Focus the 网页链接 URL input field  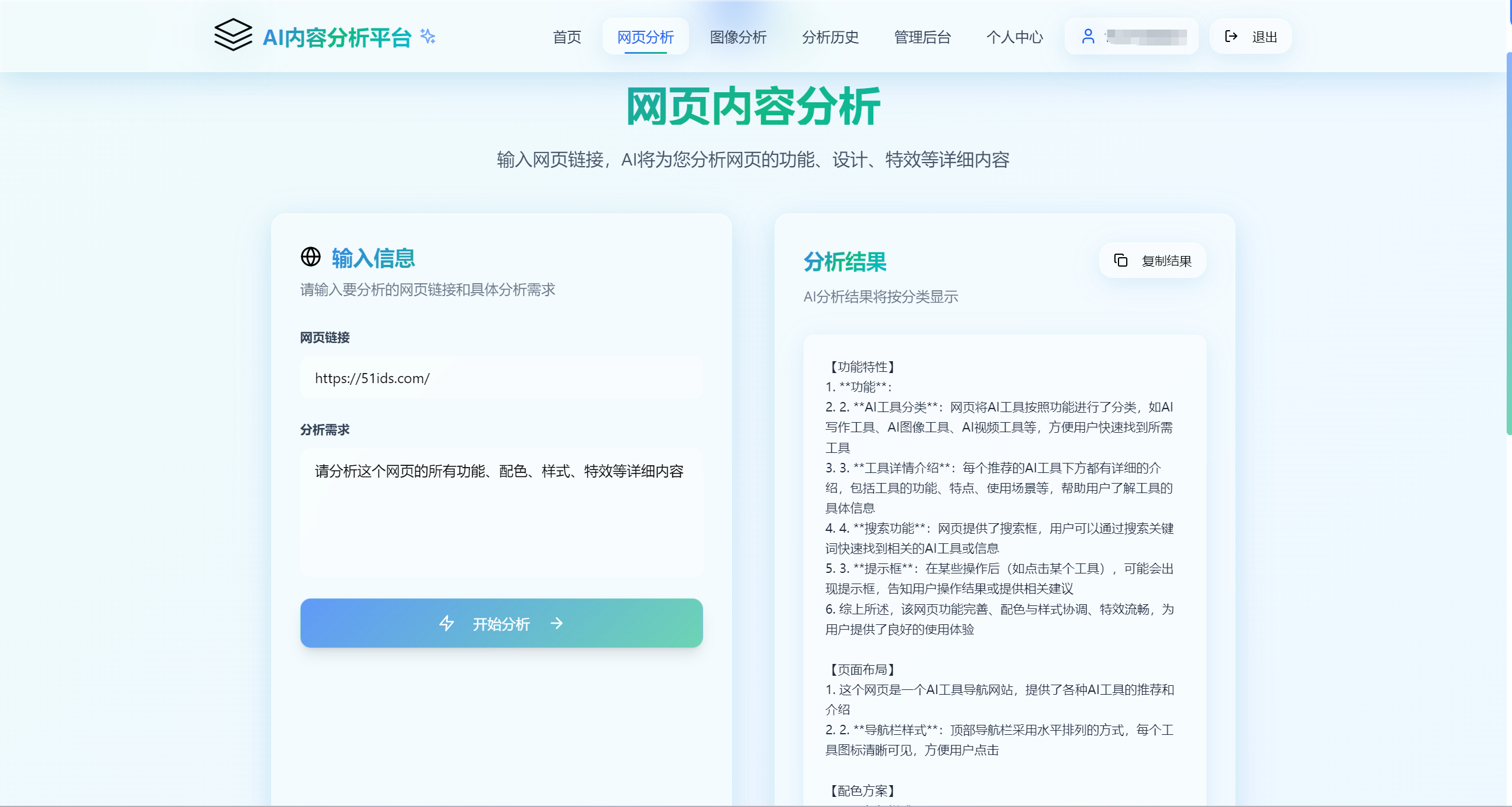pyautogui.click(x=501, y=378)
